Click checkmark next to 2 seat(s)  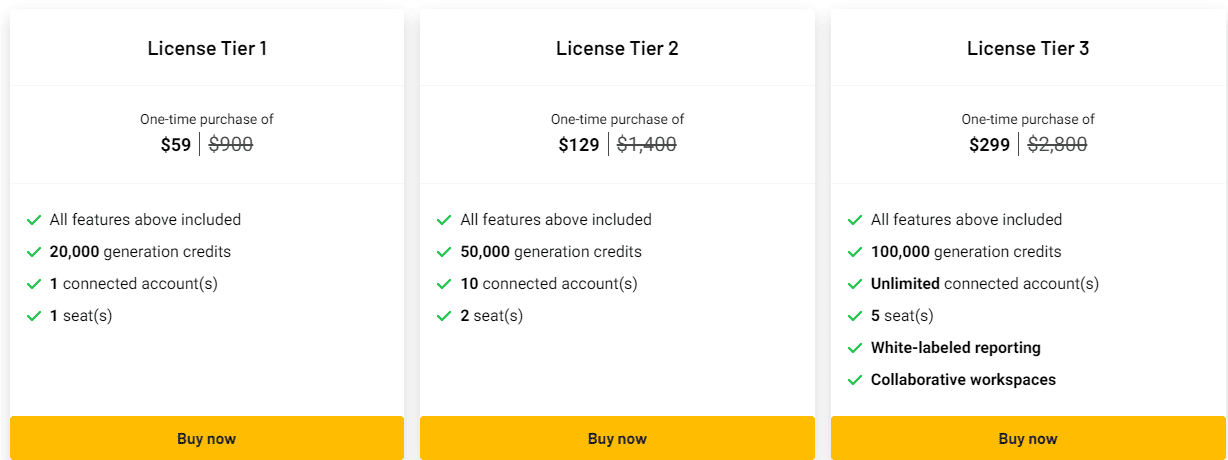[444, 316]
